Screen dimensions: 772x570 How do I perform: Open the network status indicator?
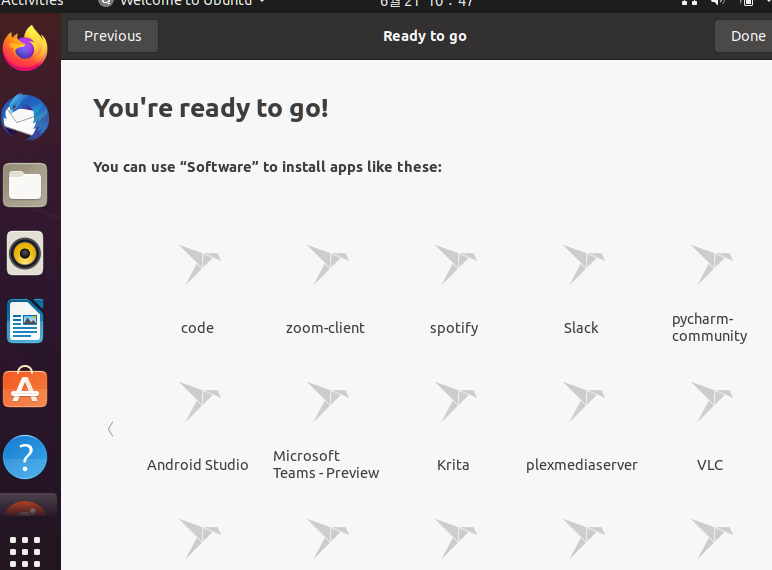click(689, 3)
